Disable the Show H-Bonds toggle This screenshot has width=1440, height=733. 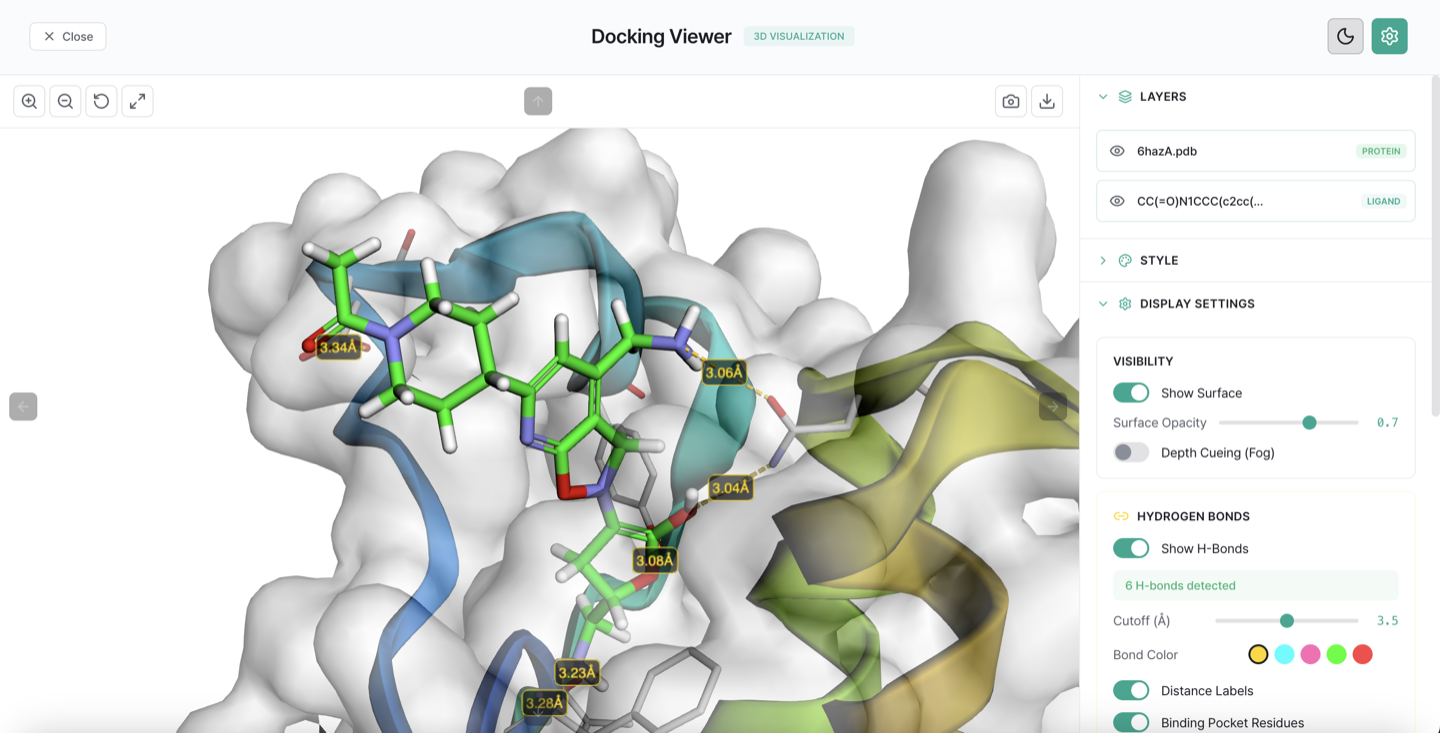(1131, 548)
